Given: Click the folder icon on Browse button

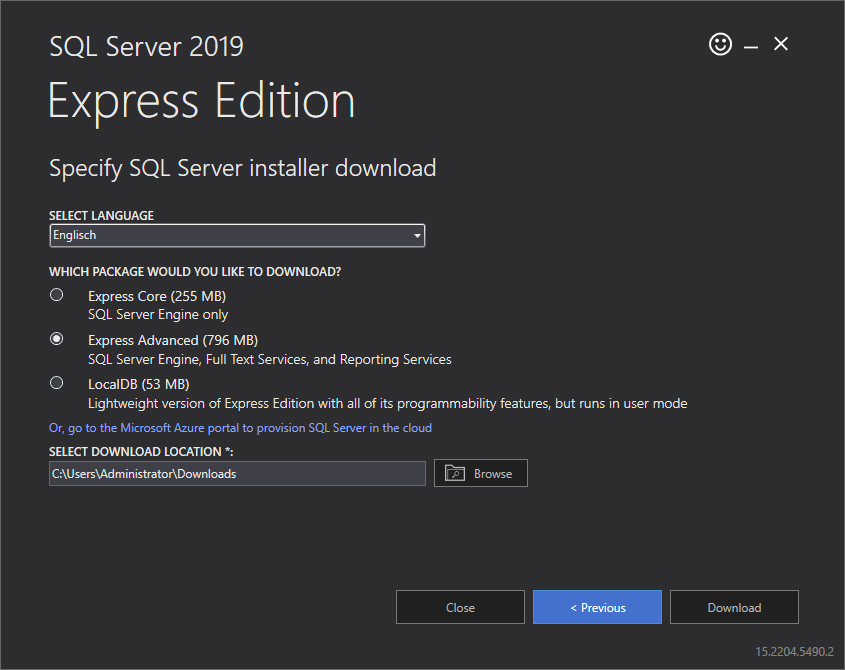Looking at the screenshot, I should click(455, 473).
